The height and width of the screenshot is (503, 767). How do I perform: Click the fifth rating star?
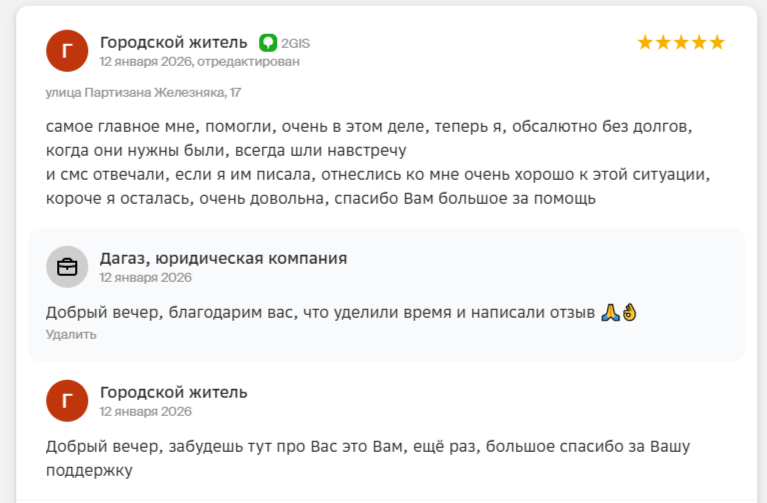(716, 42)
